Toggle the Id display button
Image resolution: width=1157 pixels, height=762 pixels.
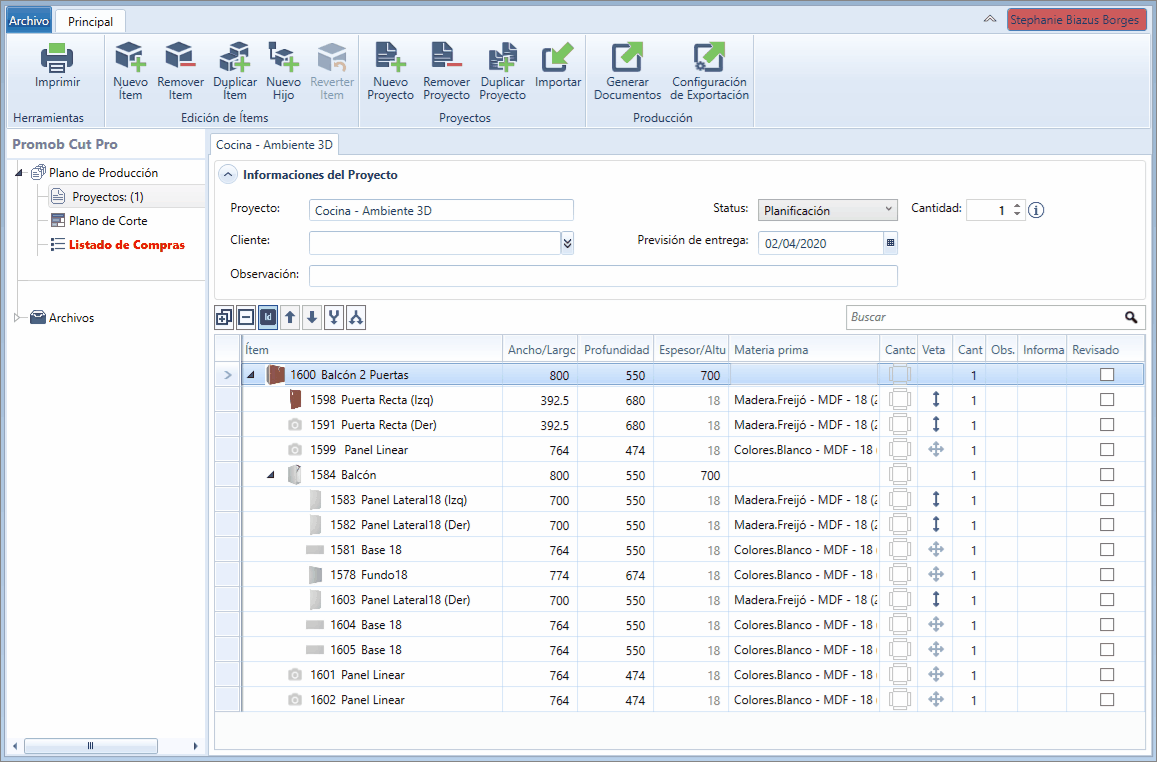point(268,317)
